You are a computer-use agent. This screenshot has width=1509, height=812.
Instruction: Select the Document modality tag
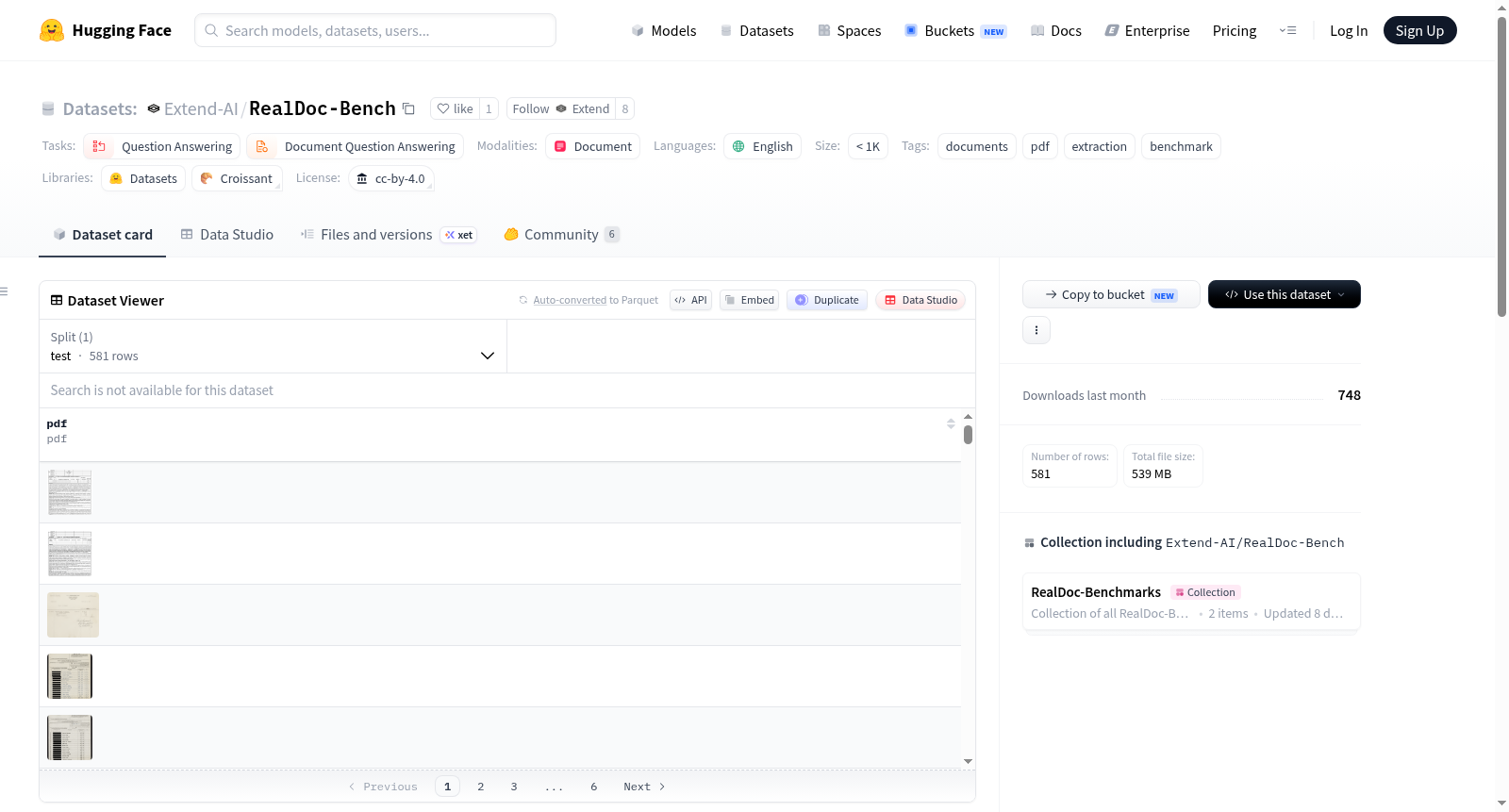[x=592, y=146]
